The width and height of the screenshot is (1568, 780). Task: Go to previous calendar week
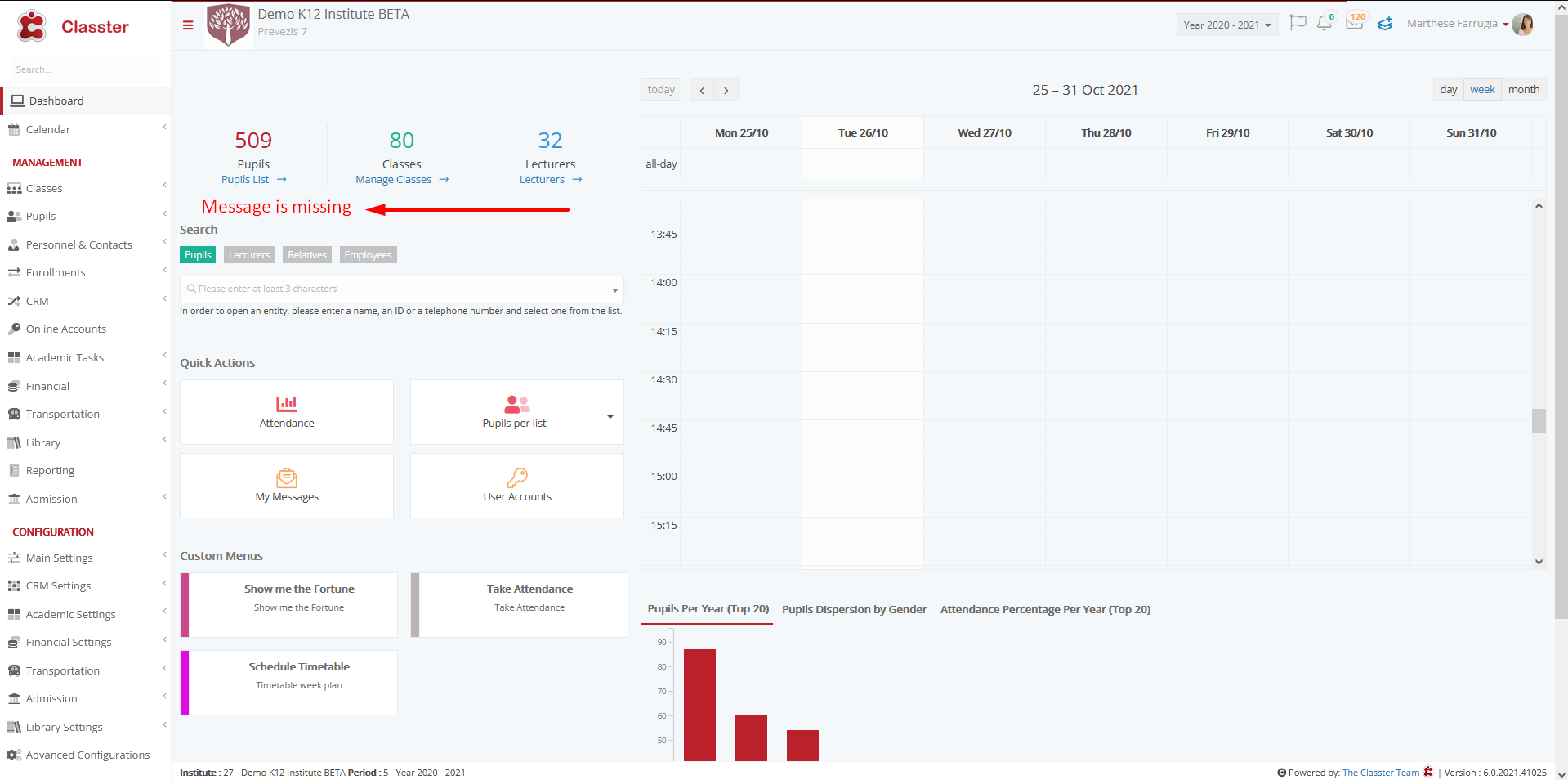[702, 90]
